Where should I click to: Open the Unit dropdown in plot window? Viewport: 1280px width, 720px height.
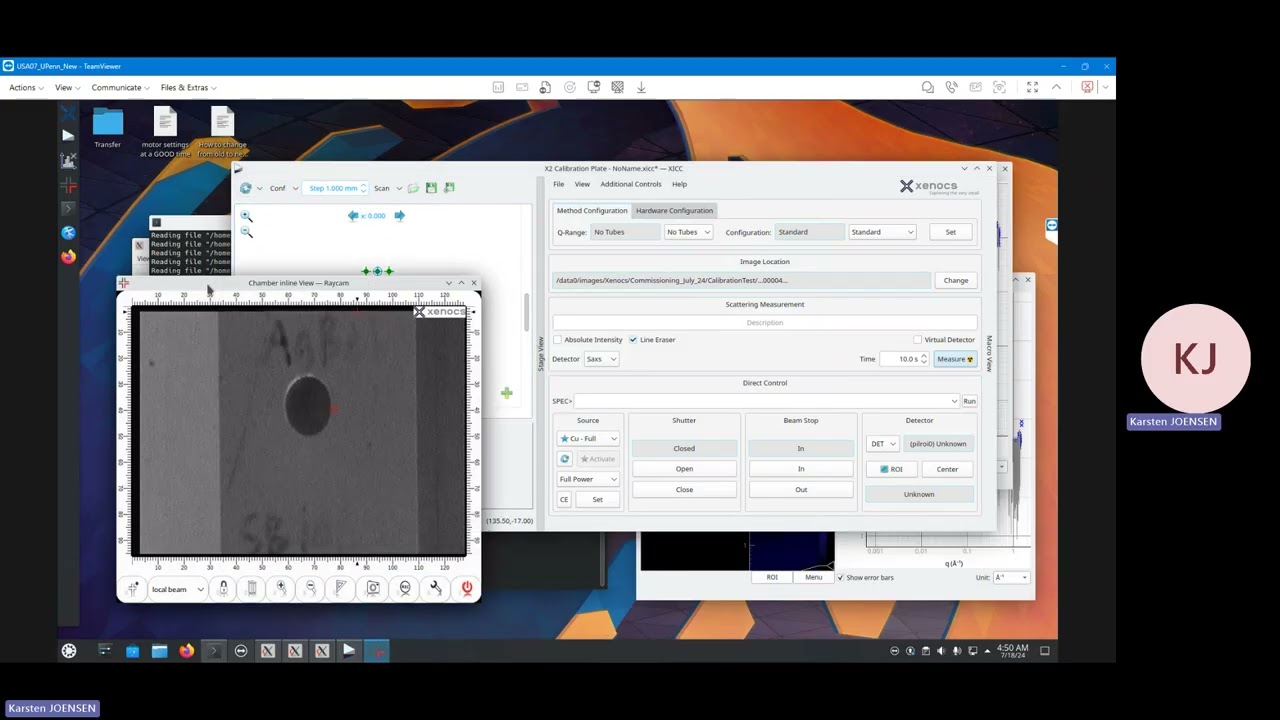[x=1010, y=577]
